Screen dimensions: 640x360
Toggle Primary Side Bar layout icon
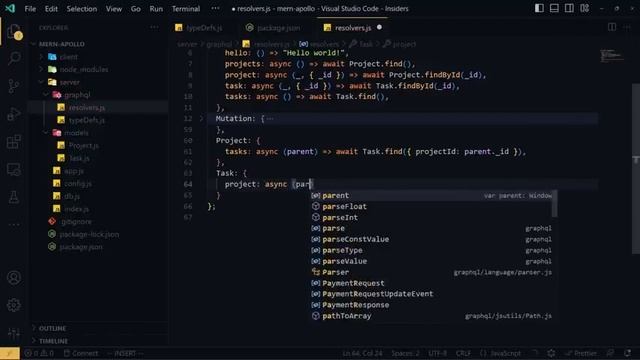point(539,8)
